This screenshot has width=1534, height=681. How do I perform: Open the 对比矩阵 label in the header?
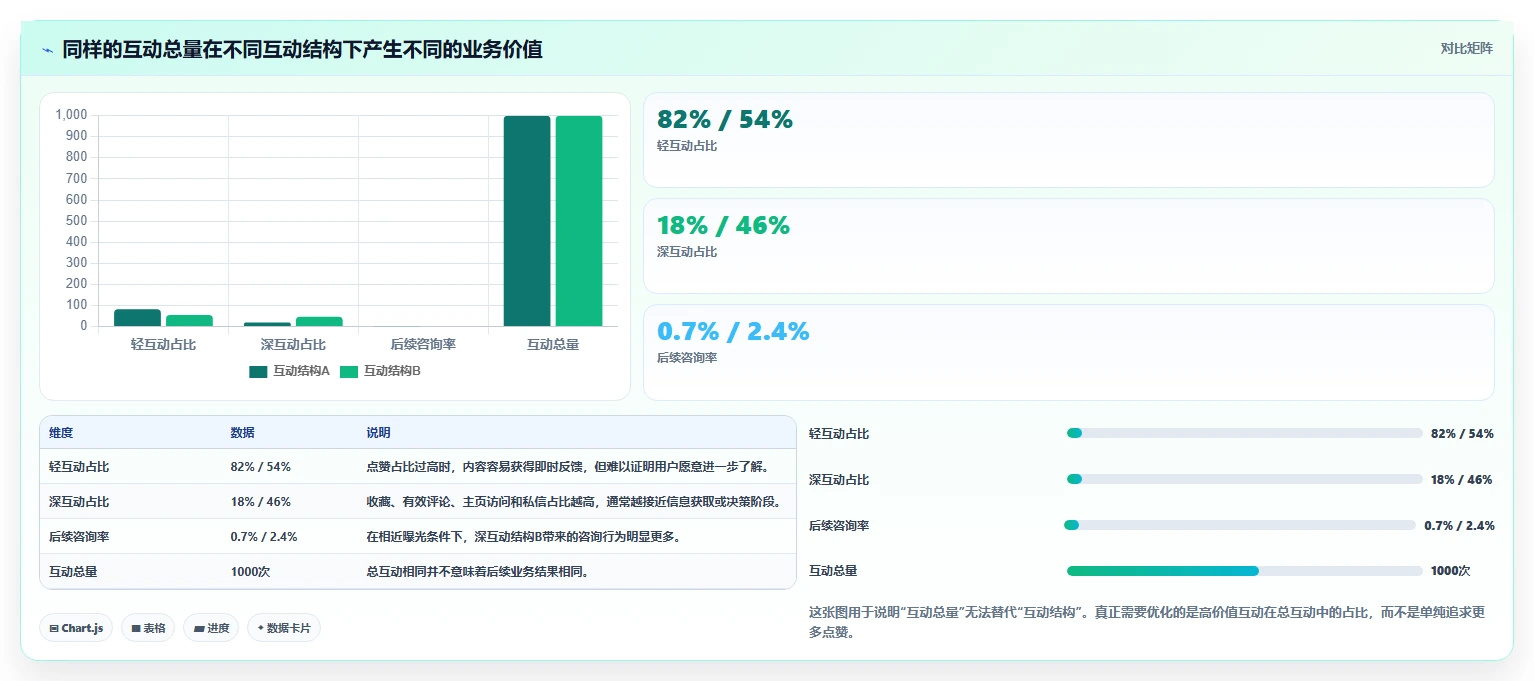[1466, 49]
